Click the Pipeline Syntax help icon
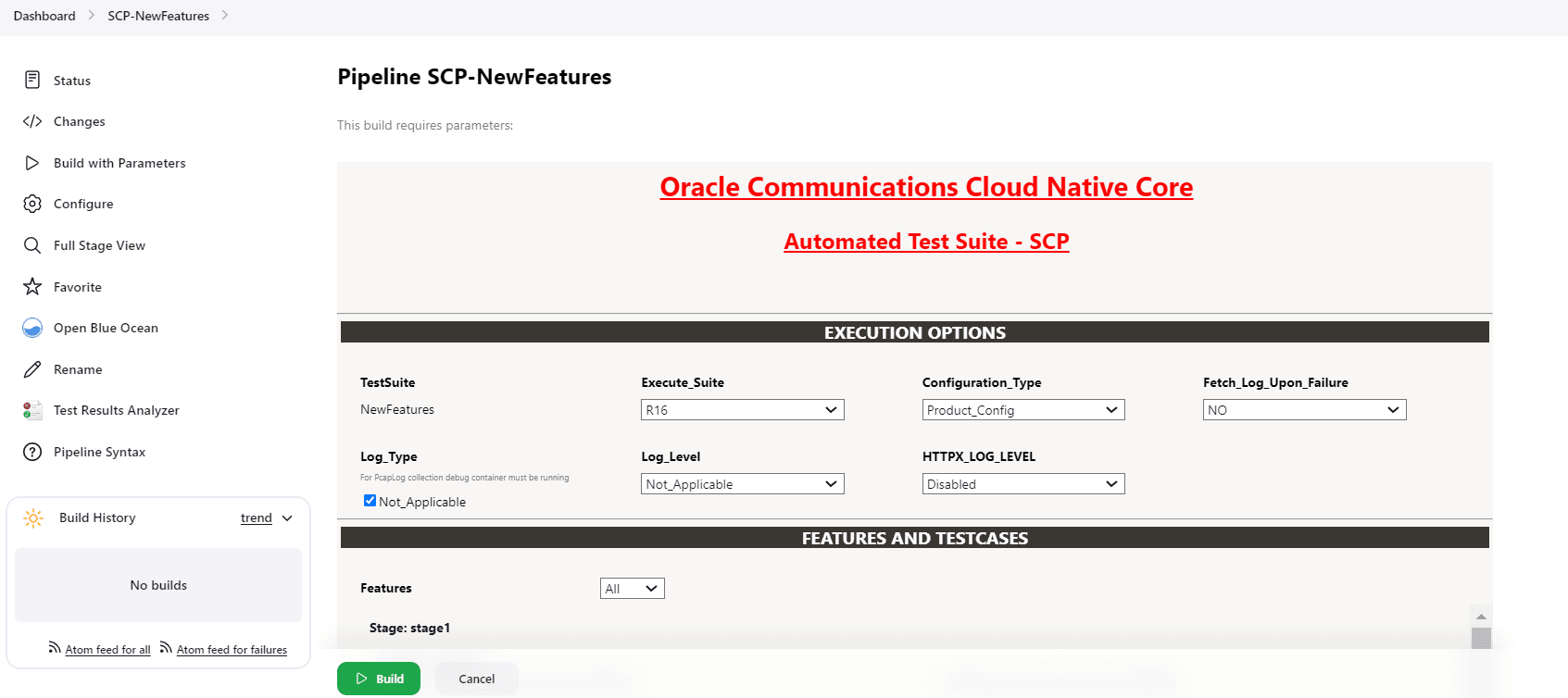1568x698 pixels. [x=32, y=452]
